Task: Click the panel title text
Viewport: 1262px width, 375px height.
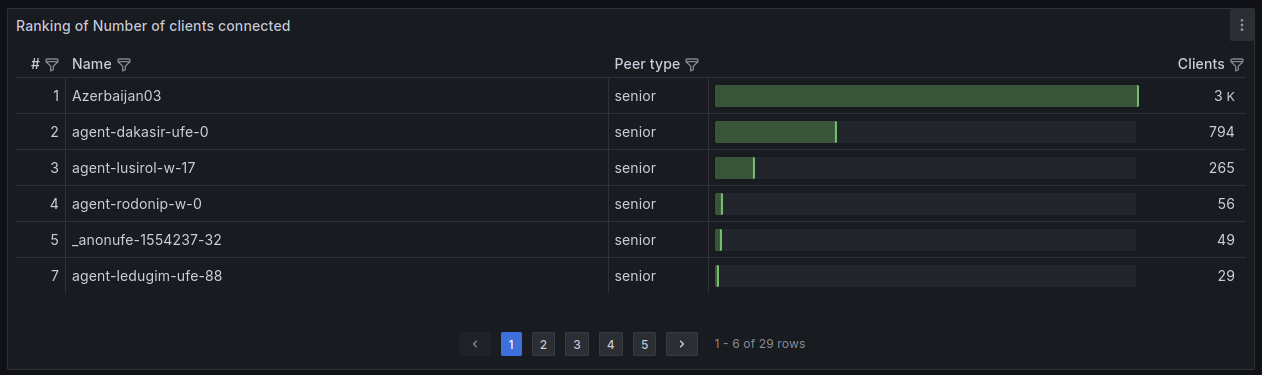Action: 153,26
